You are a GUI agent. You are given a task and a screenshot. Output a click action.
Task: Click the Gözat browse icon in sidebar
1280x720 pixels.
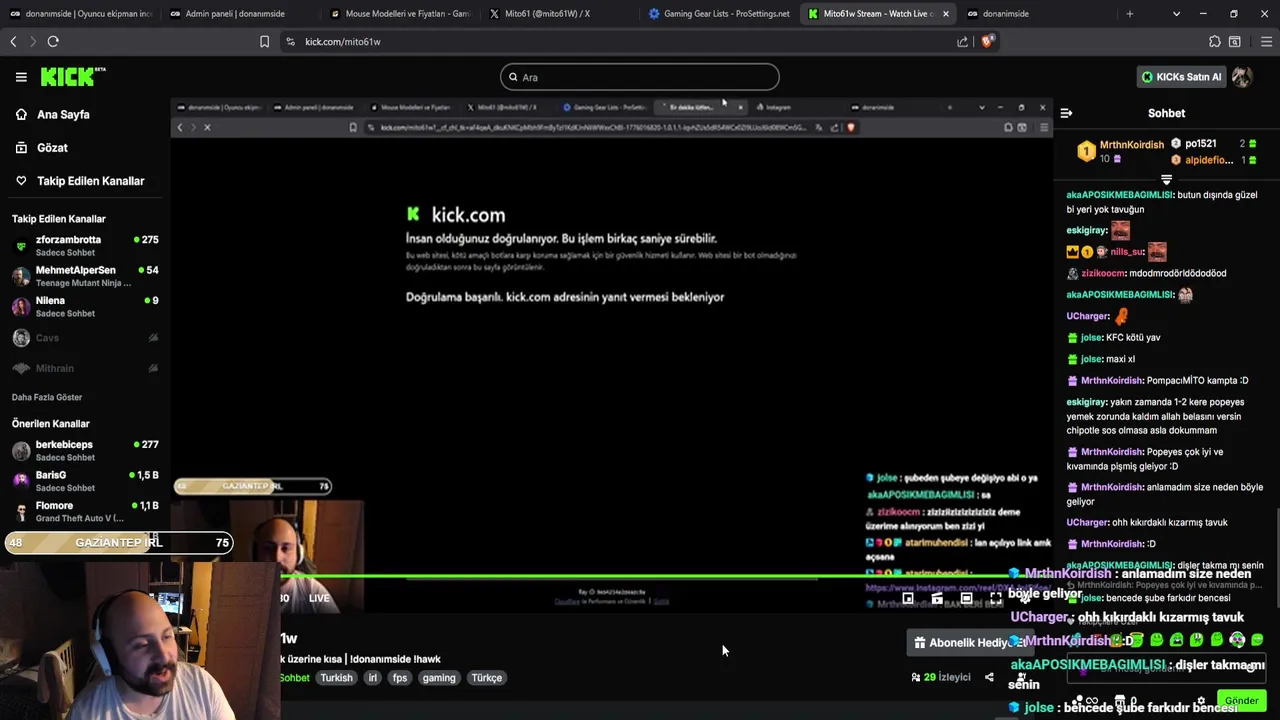pos(21,147)
